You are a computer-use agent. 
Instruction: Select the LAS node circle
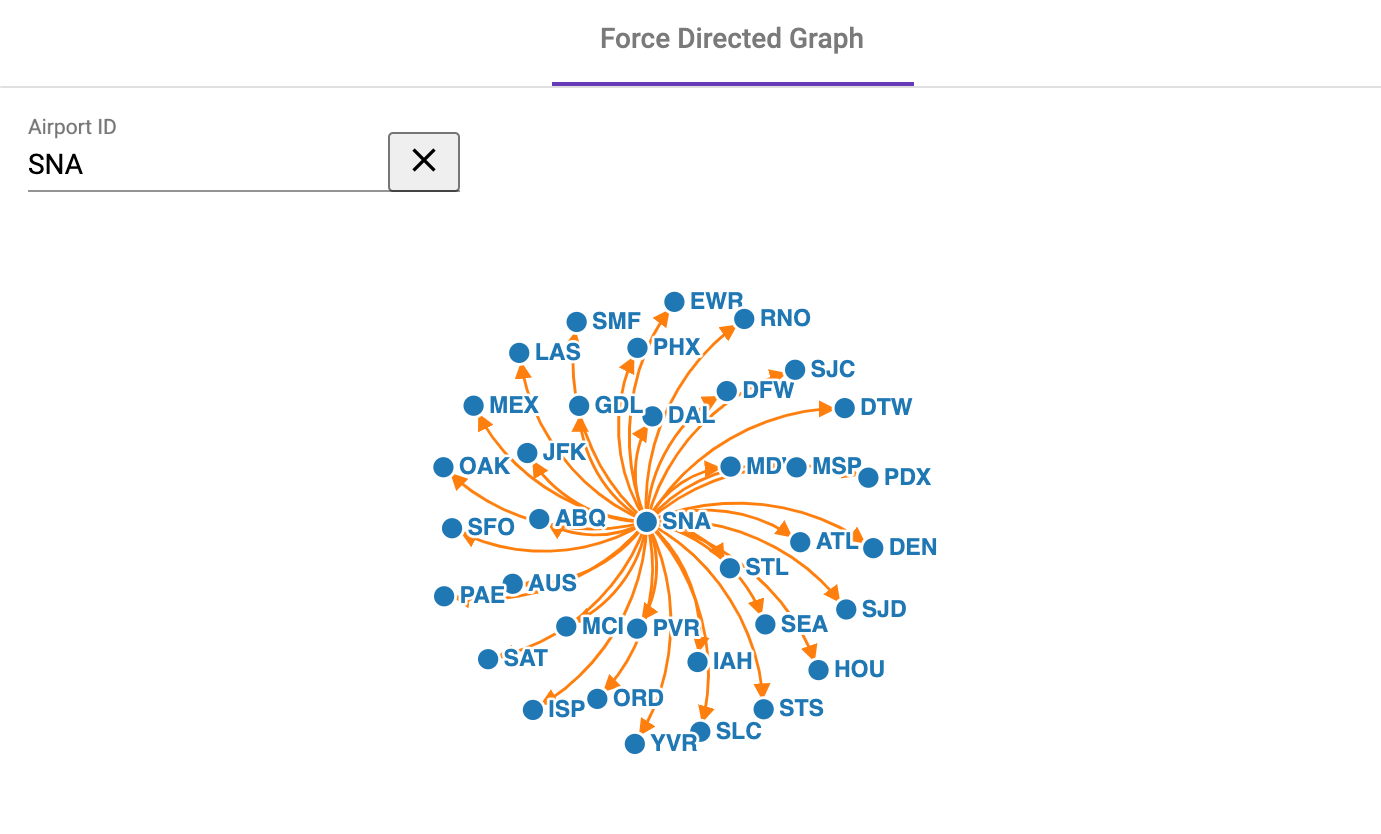click(519, 352)
